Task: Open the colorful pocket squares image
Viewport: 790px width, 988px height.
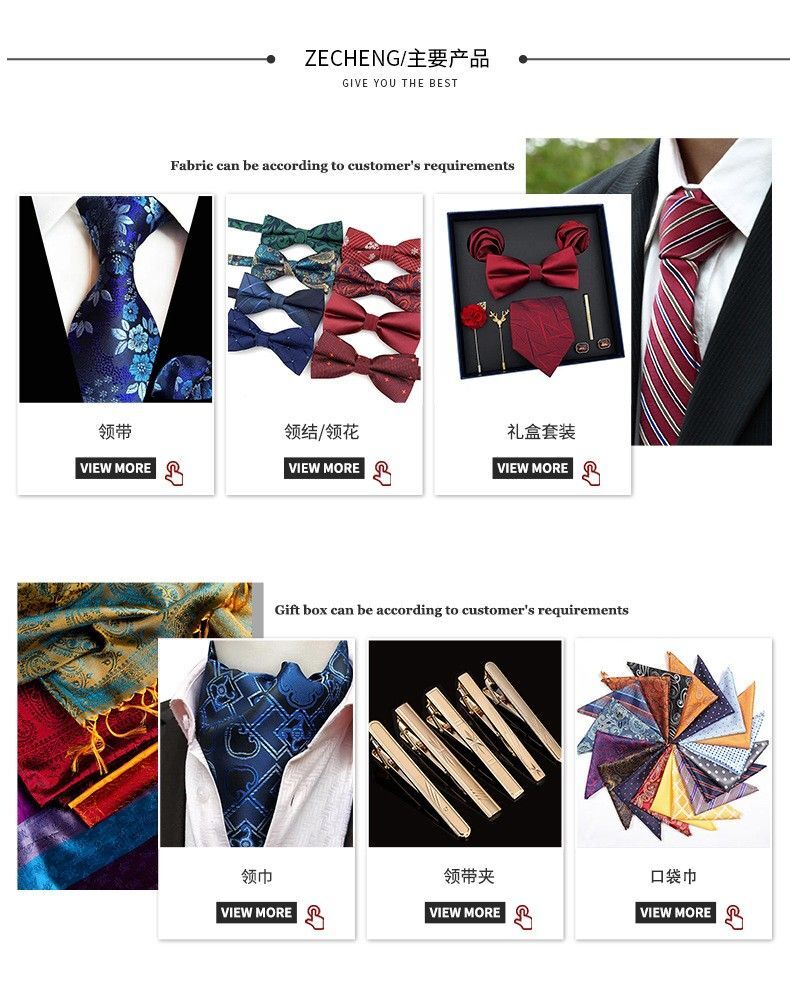Action: [673, 744]
